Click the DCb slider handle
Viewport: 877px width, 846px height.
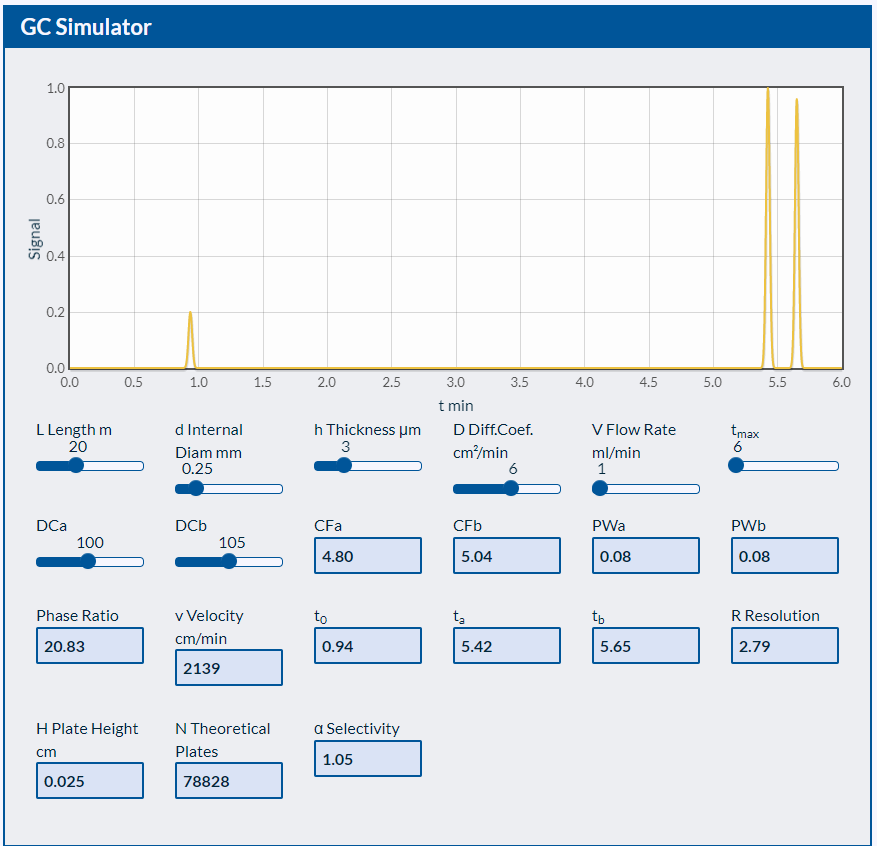229,561
